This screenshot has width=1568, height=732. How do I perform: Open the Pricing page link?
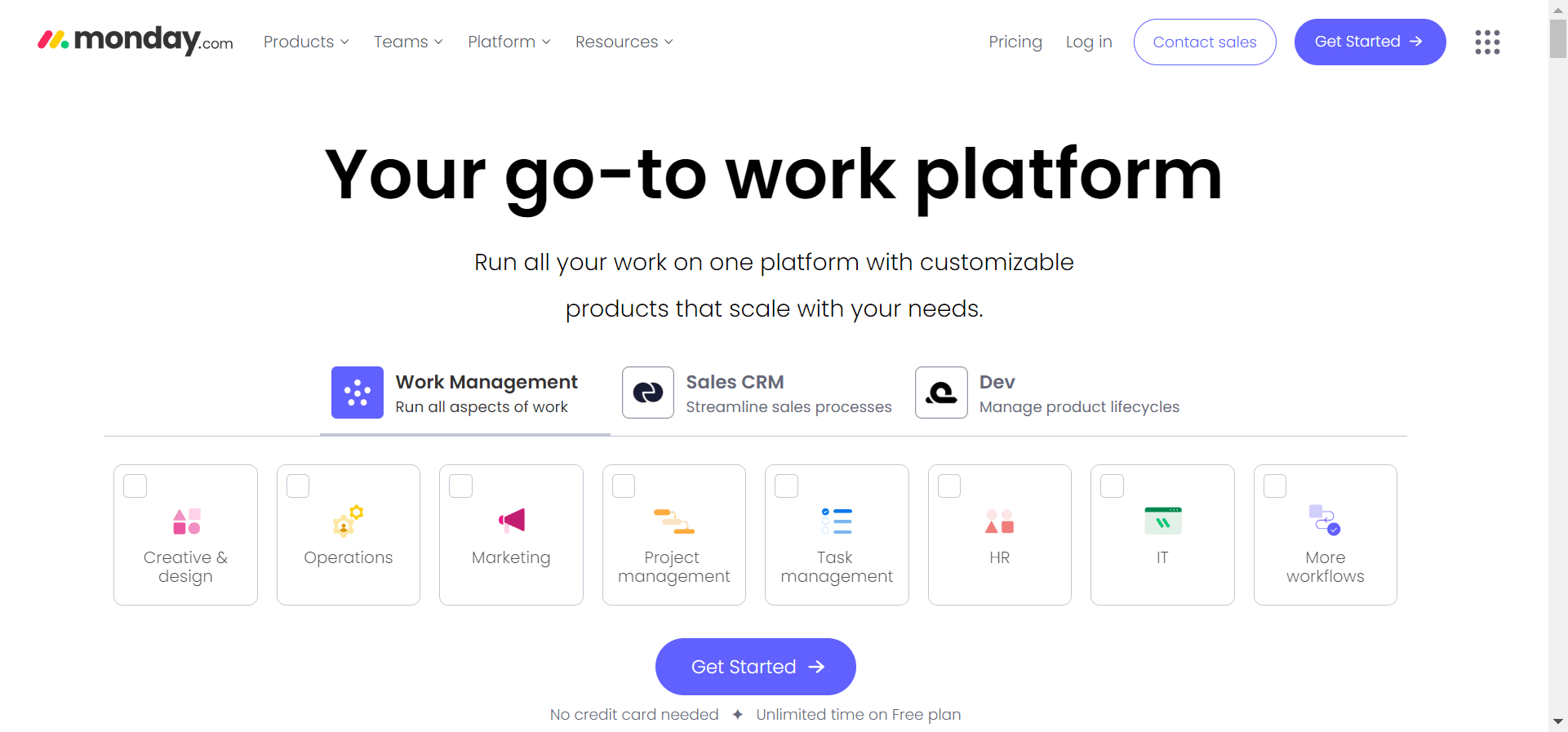pyautogui.click(x=1015, y=42)
